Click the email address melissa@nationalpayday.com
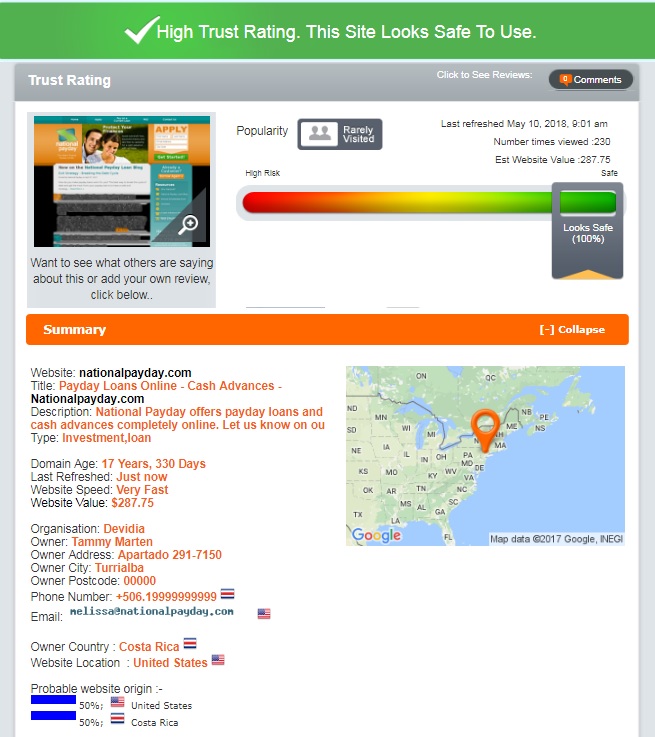 [x=152, y=612]
